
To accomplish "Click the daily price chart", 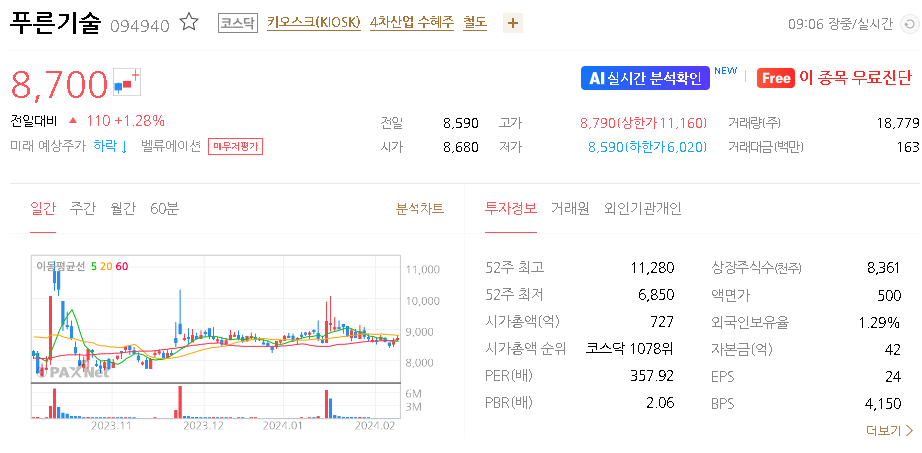I will [215, 319].
